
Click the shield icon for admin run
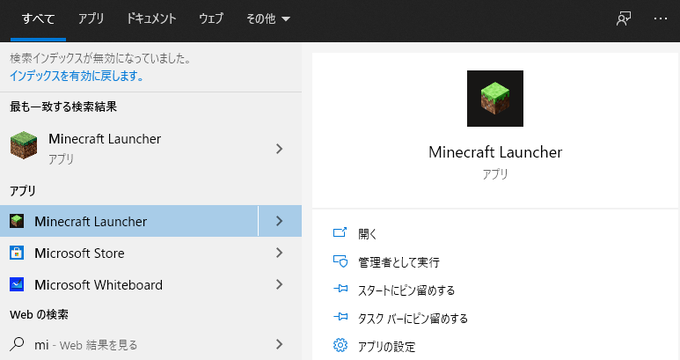coord(340,261)
